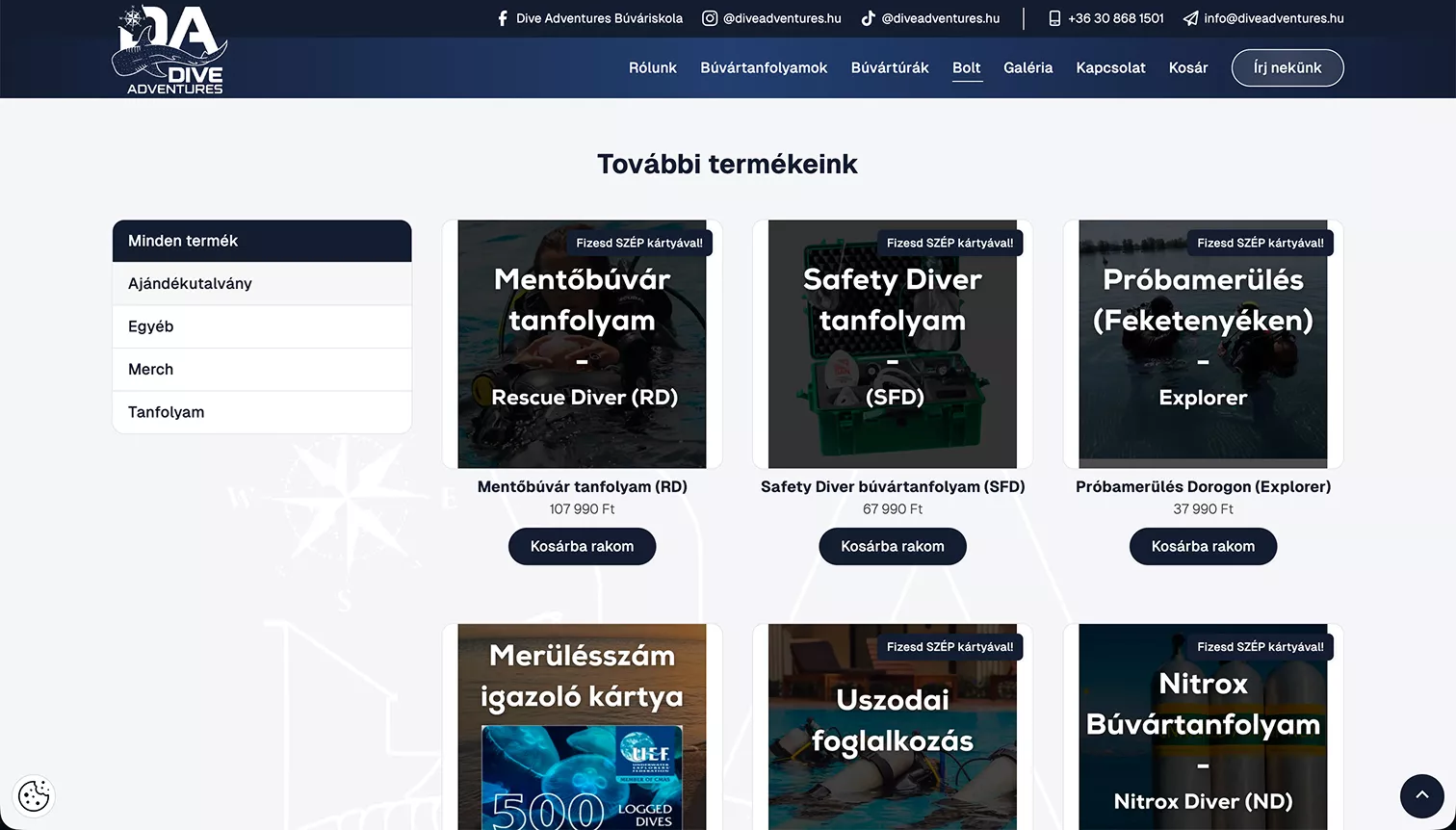Add Mentőbúvár tanfolyam (RD) to cart

tap(582, 546)
